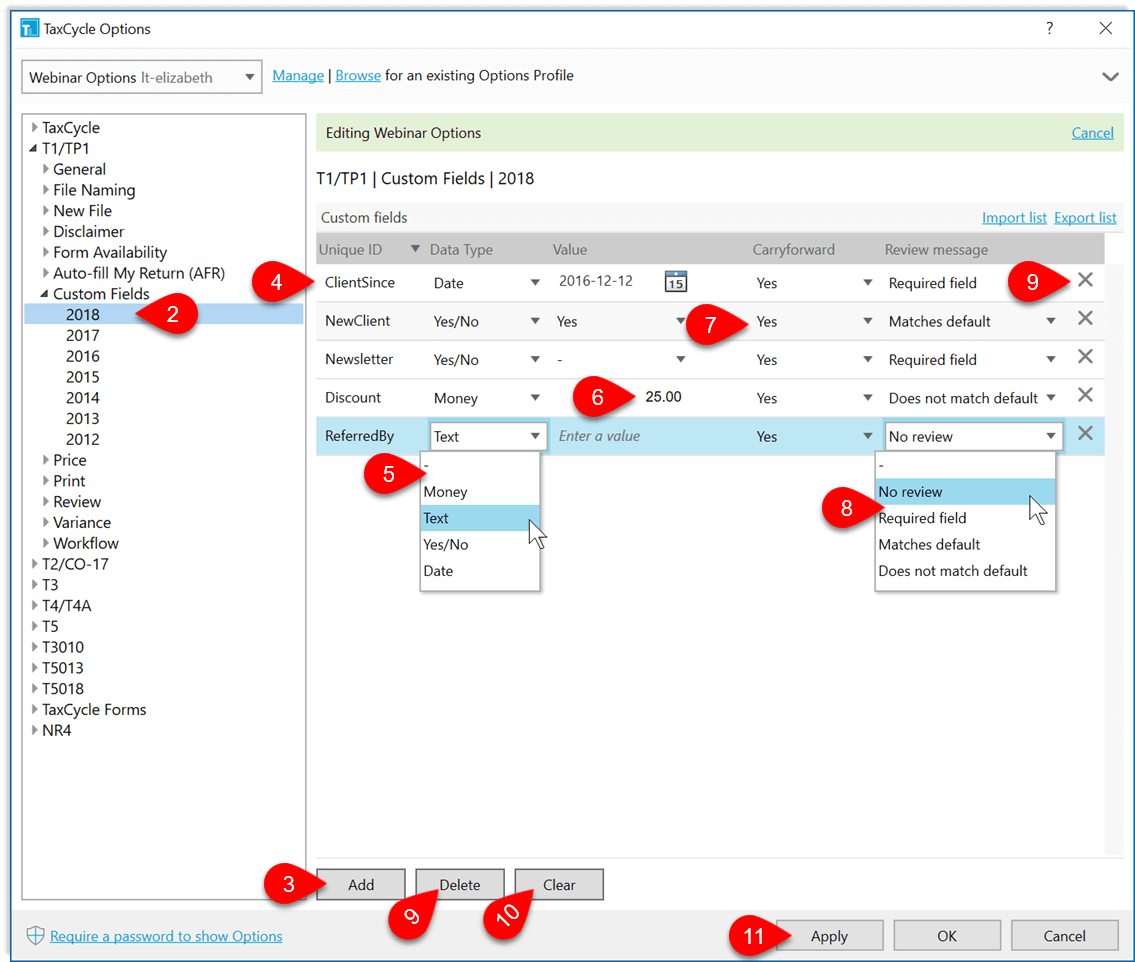Click the ClientSince date value 2016-12-12
The image size is (1135, 962).
pyautogui.click(x=595, y=281)
